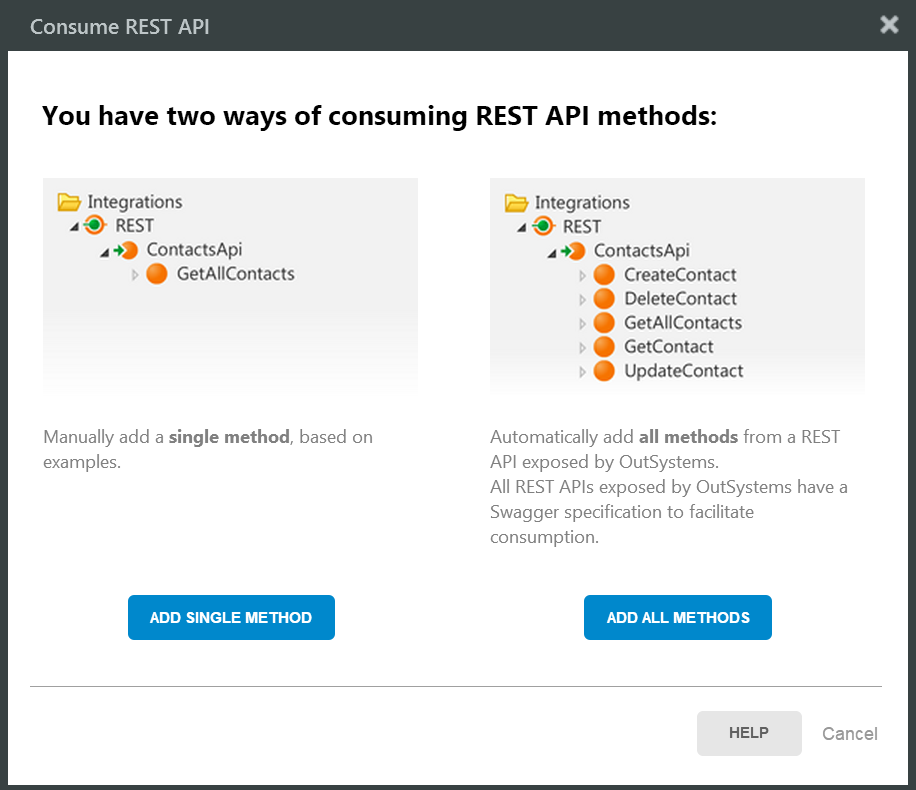Expand the GetAllContacts node in left tree
The width and height of the screenshot is (916, 790).
pyautogui.click(x=136, y=275)
